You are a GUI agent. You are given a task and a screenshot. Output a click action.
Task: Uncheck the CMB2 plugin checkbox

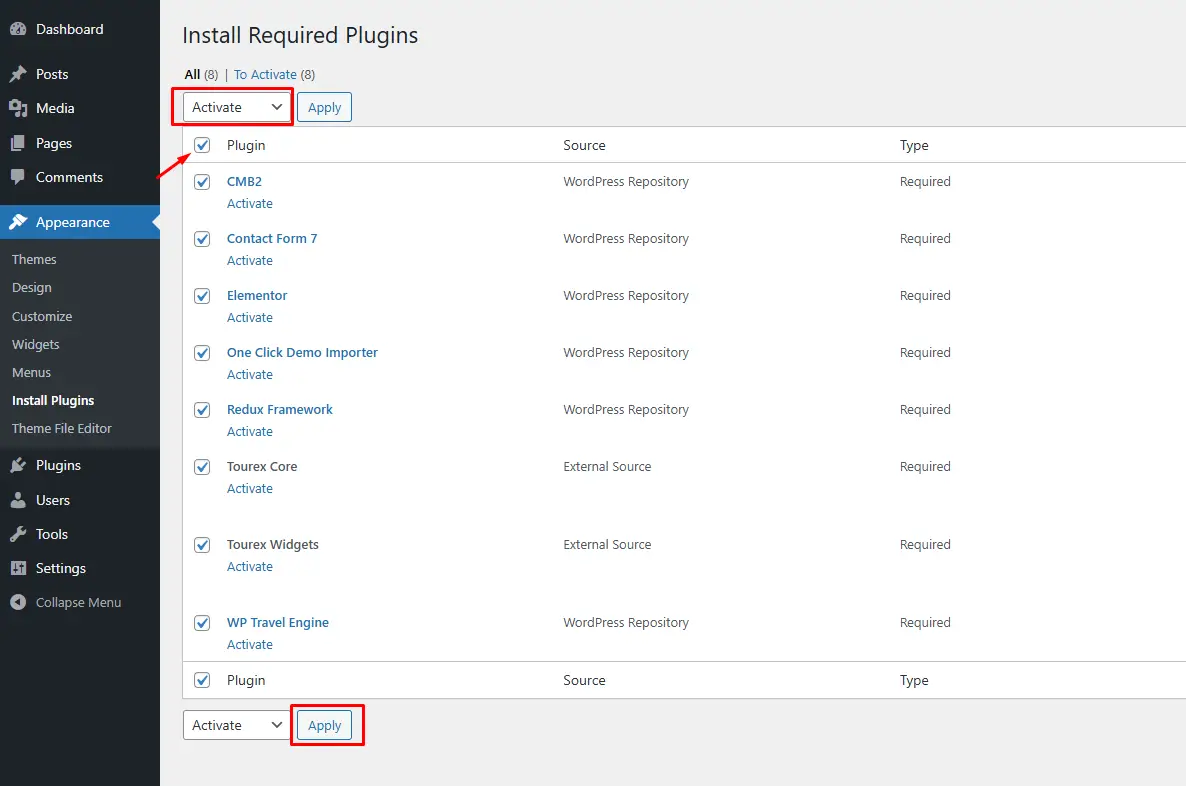[202, 182]
